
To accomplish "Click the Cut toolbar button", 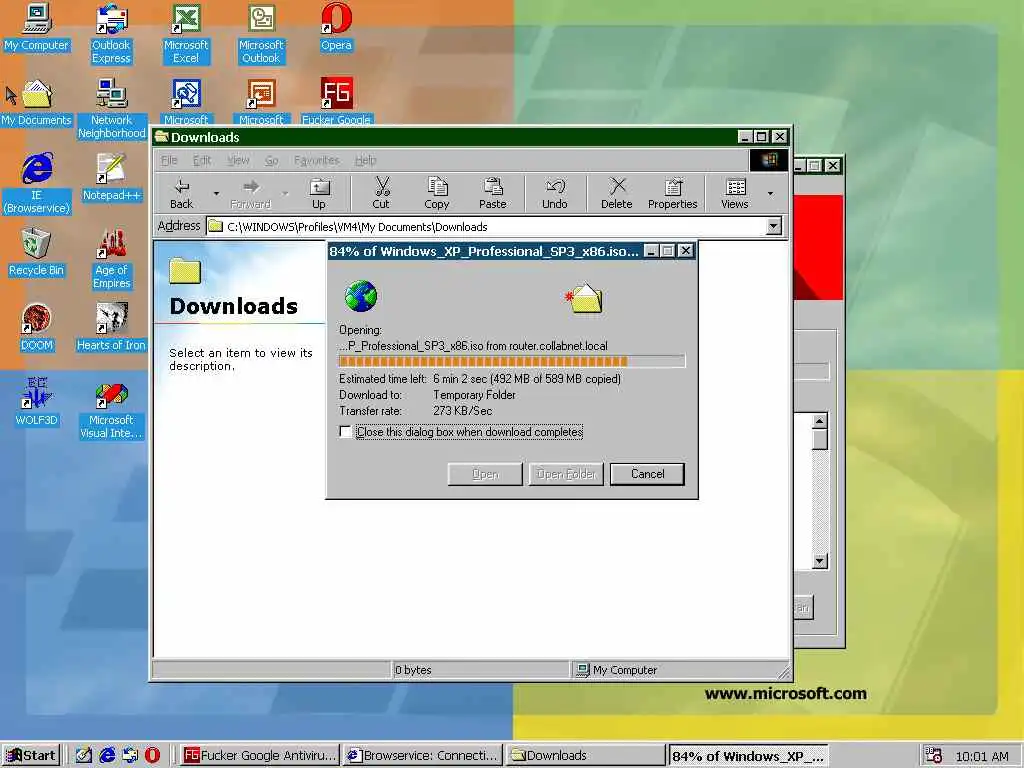I will [381, 193].
